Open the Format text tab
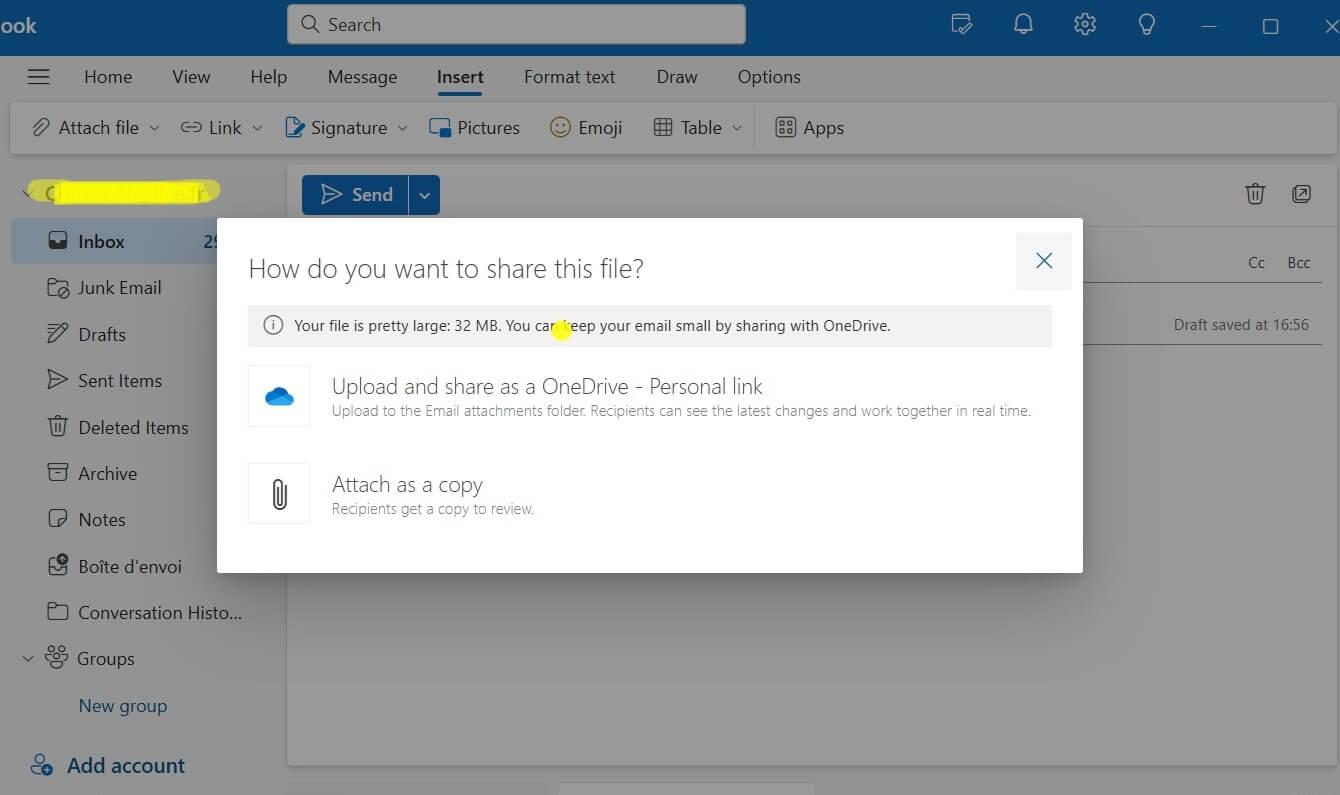This screenshot has height=795, width=1340. pos(569,76)
